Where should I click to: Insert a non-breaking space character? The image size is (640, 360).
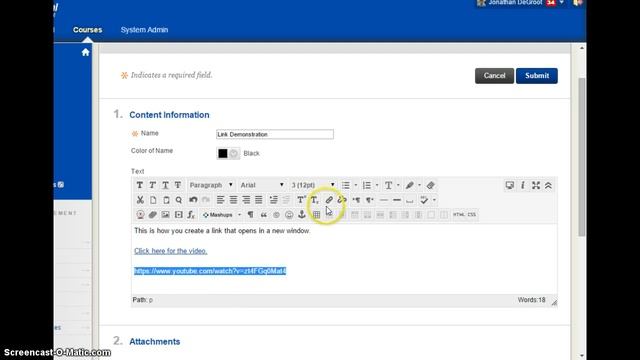(x=409, y=200)
